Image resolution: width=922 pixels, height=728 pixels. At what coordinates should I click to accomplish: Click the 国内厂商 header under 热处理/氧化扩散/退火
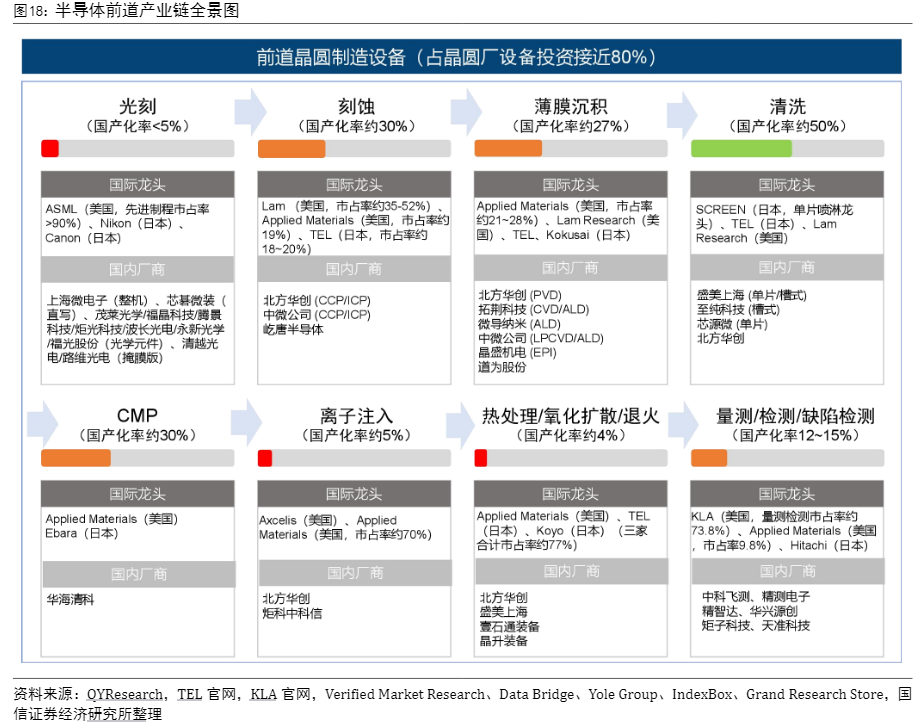click(572, 571)
